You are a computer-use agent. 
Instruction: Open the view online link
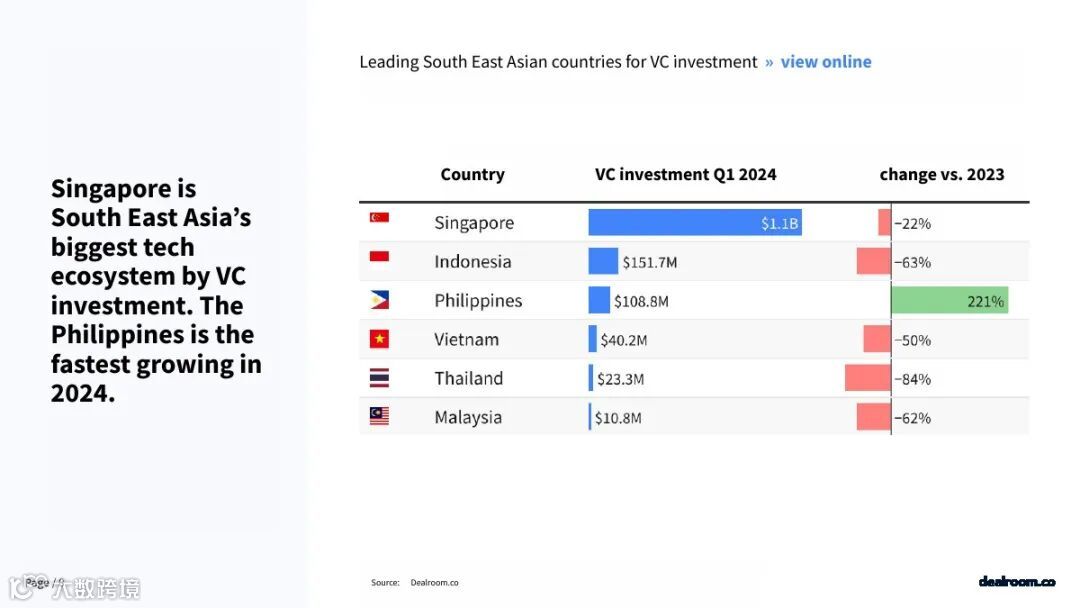click(x=826, y=62)
